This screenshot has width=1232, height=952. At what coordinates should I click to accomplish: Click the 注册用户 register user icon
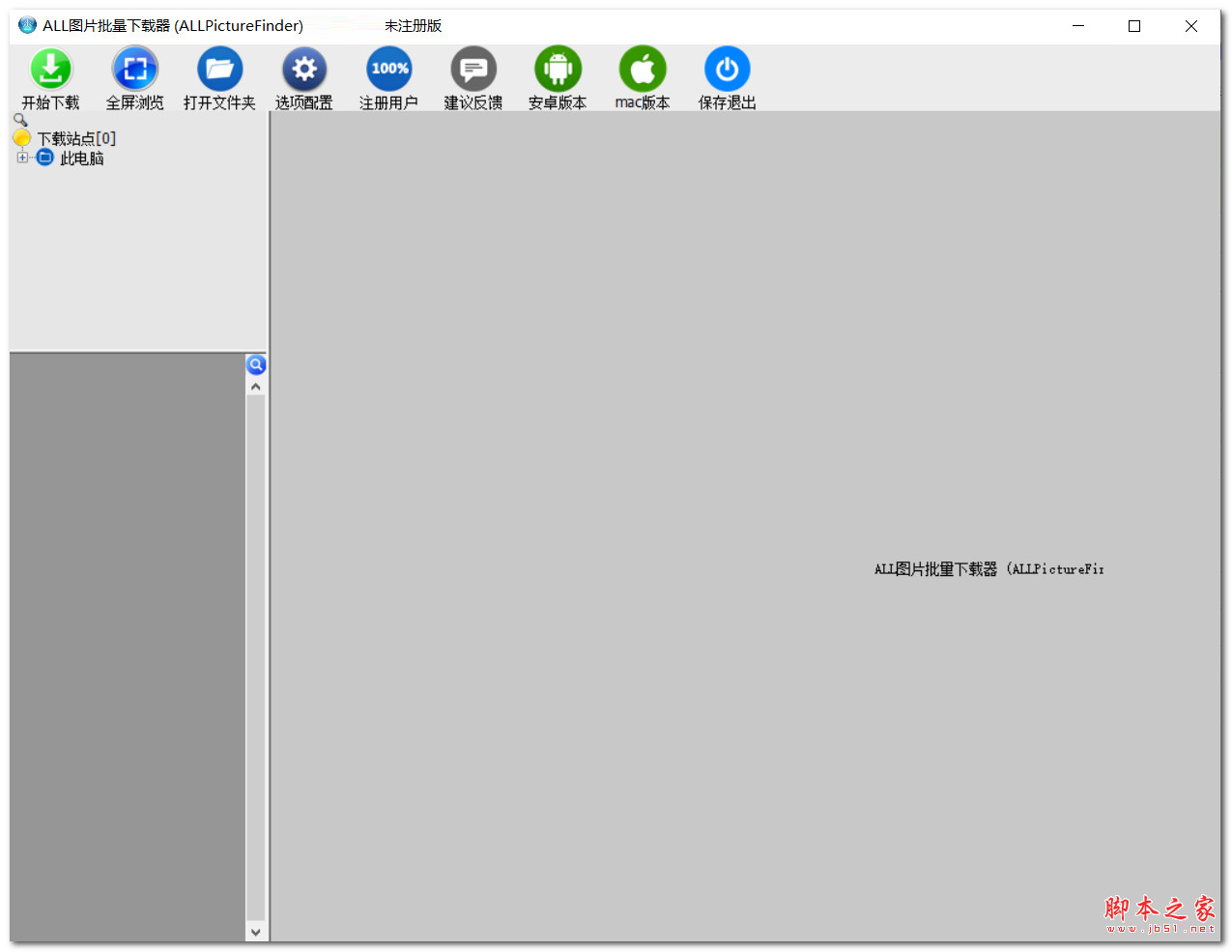tap(388, 68)
